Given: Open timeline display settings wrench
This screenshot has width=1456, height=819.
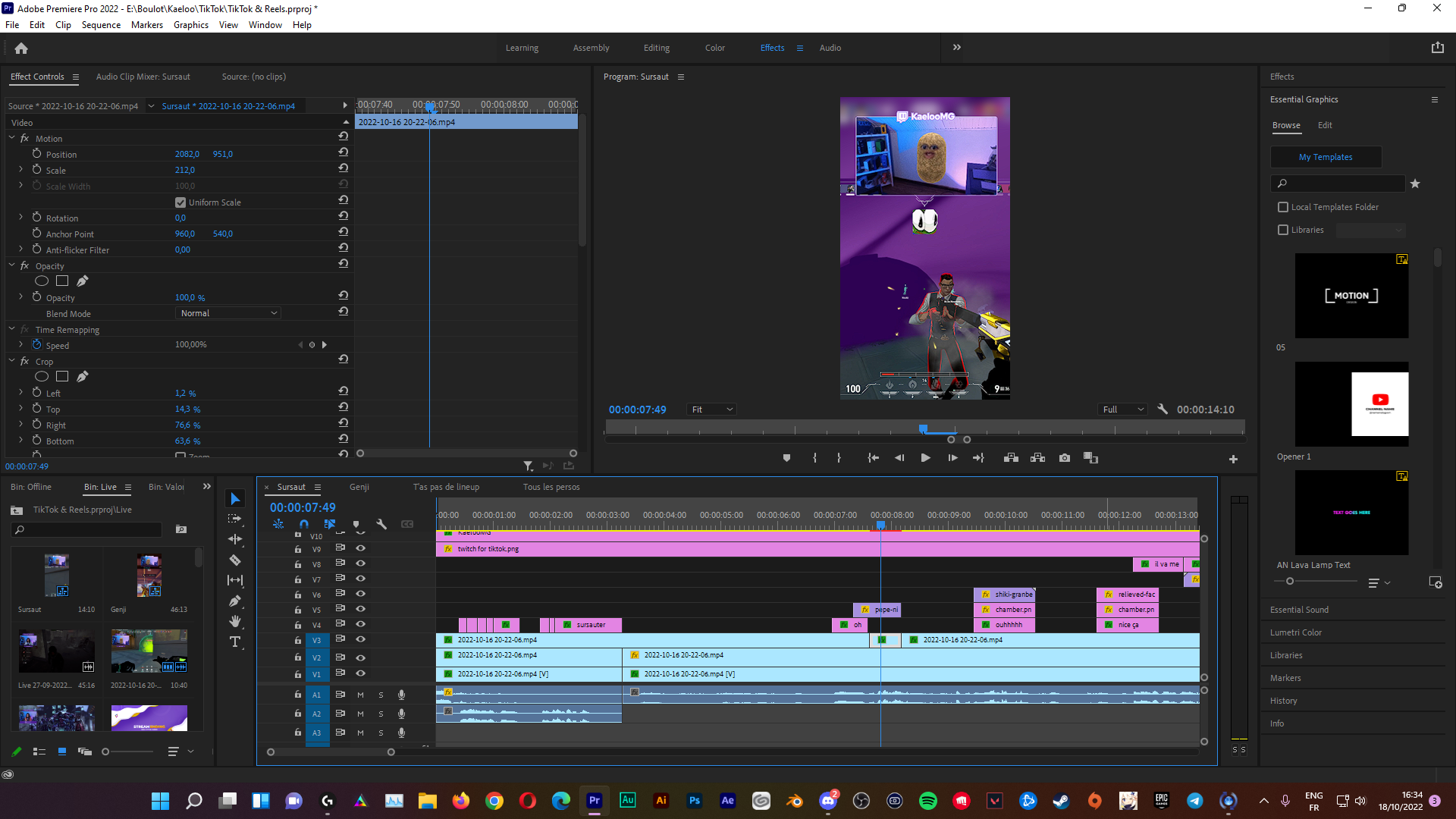Looking at the screenshot, I should [381, 524].
